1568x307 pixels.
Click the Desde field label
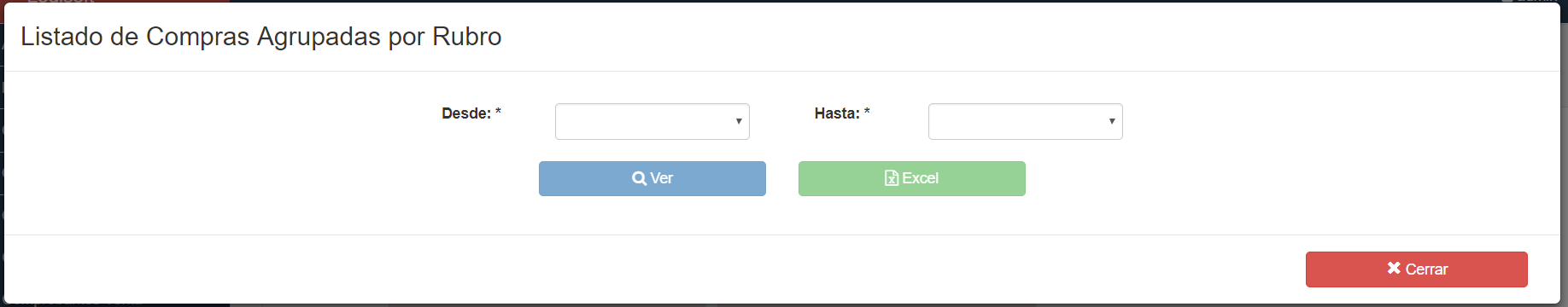[x=466, y=113]
